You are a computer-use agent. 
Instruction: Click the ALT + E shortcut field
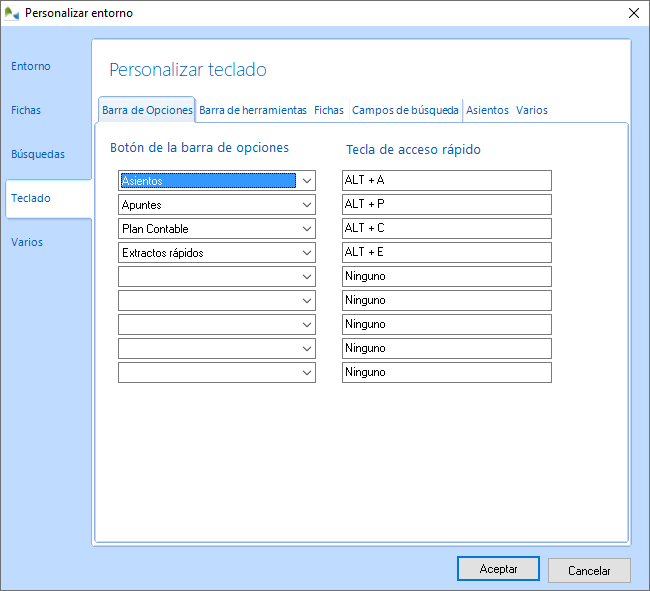click(x=446, y=252)
